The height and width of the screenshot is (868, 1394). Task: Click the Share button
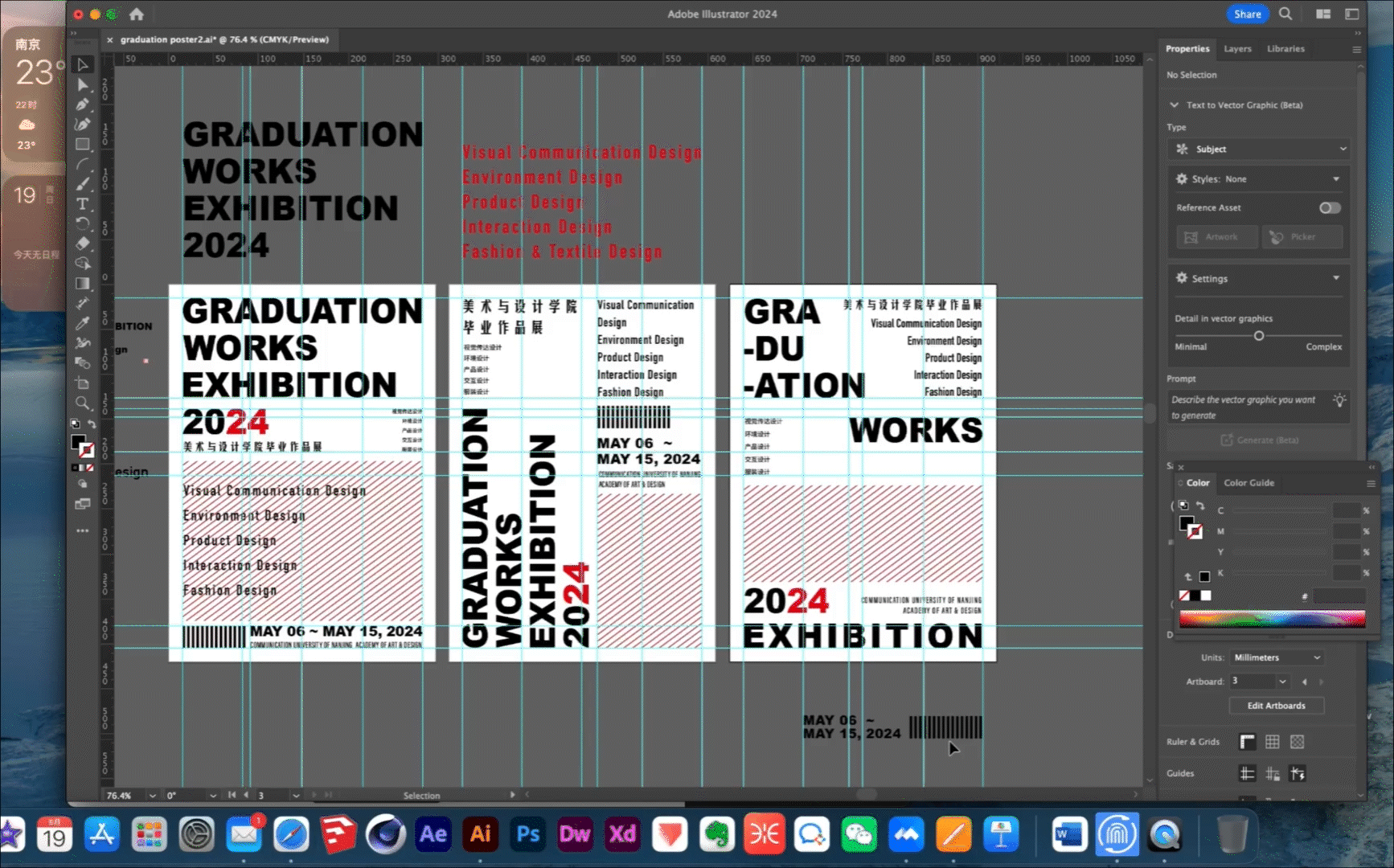[x=1247, y=14]
